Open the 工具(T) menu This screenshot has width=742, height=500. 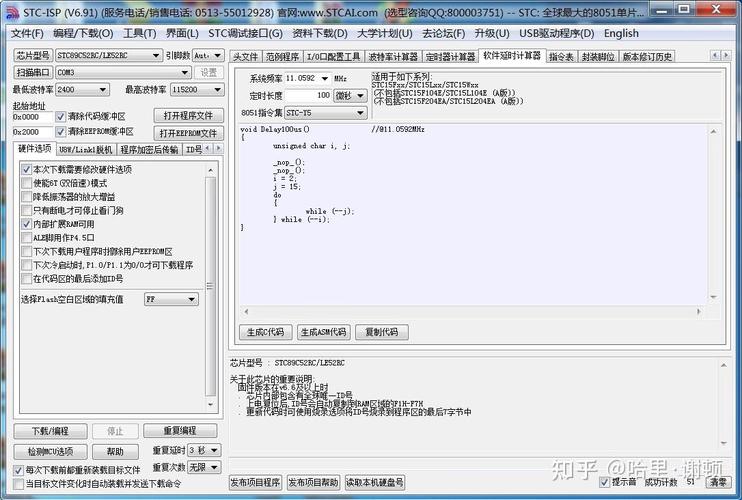pyautogui.click(x=140, y=34)
